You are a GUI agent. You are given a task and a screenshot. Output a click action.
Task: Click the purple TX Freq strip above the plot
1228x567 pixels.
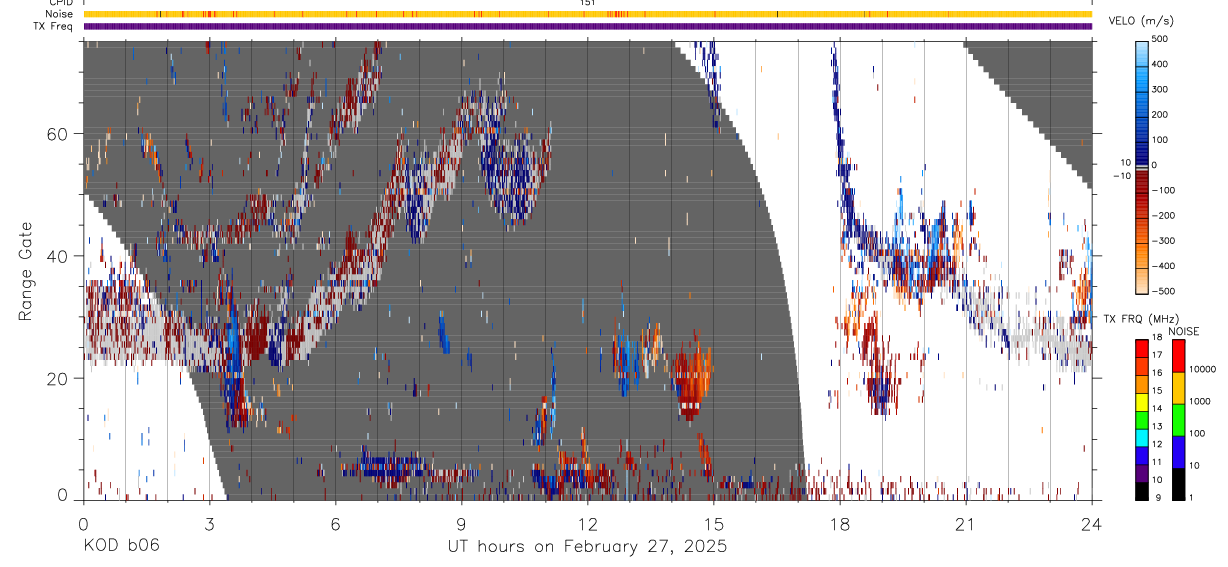pos(587,26)
